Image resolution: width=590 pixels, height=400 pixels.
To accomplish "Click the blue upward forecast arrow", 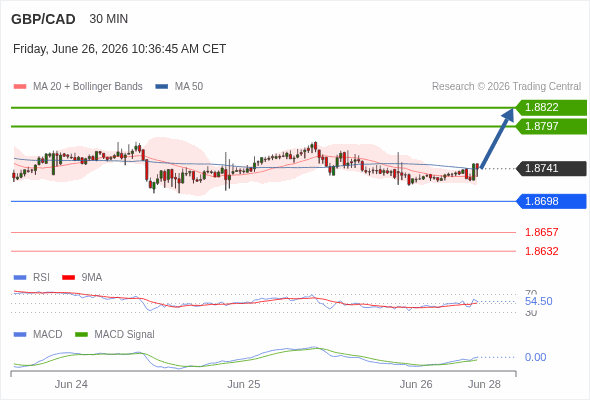I will click(x=497, y=138).
